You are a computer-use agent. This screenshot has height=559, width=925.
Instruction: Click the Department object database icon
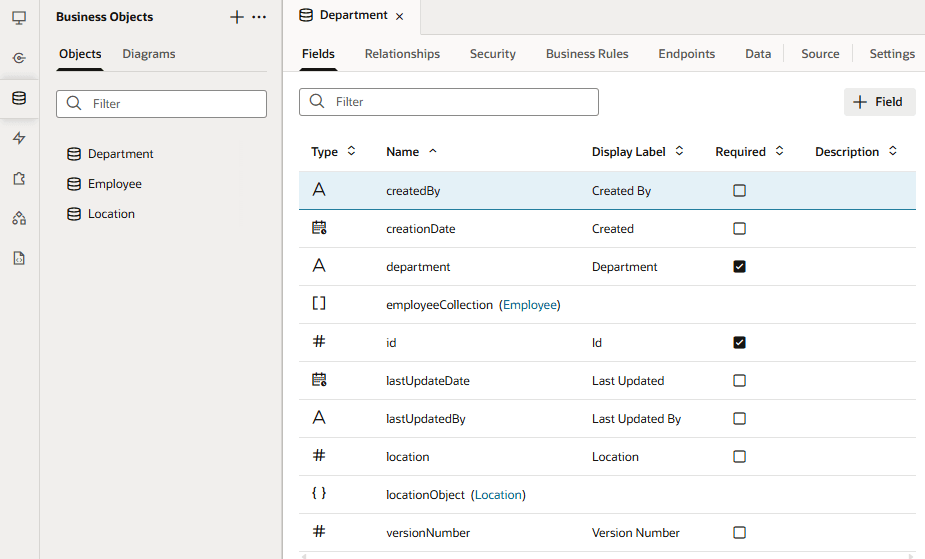(x=74, y=154)
